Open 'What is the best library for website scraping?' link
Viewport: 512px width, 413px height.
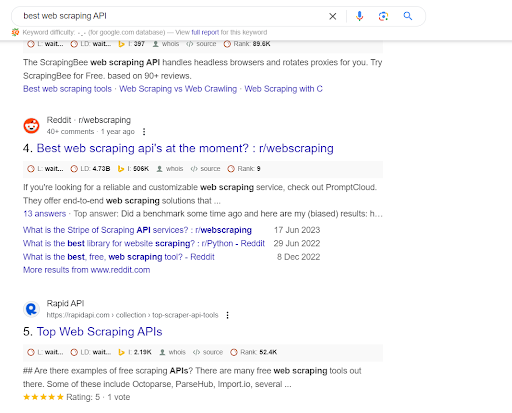click(144, 243)
